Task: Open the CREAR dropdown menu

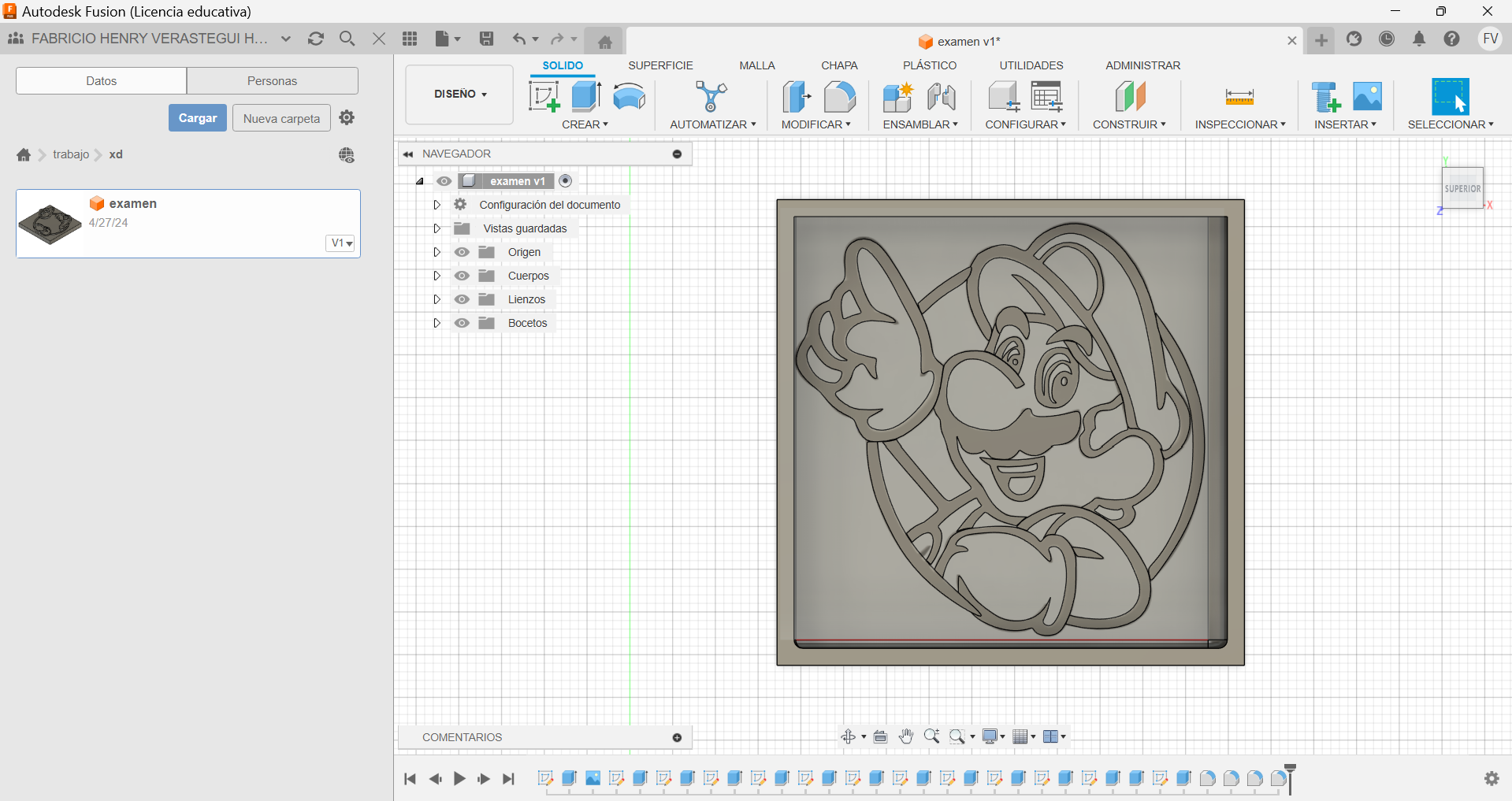Action: [585, 124]
